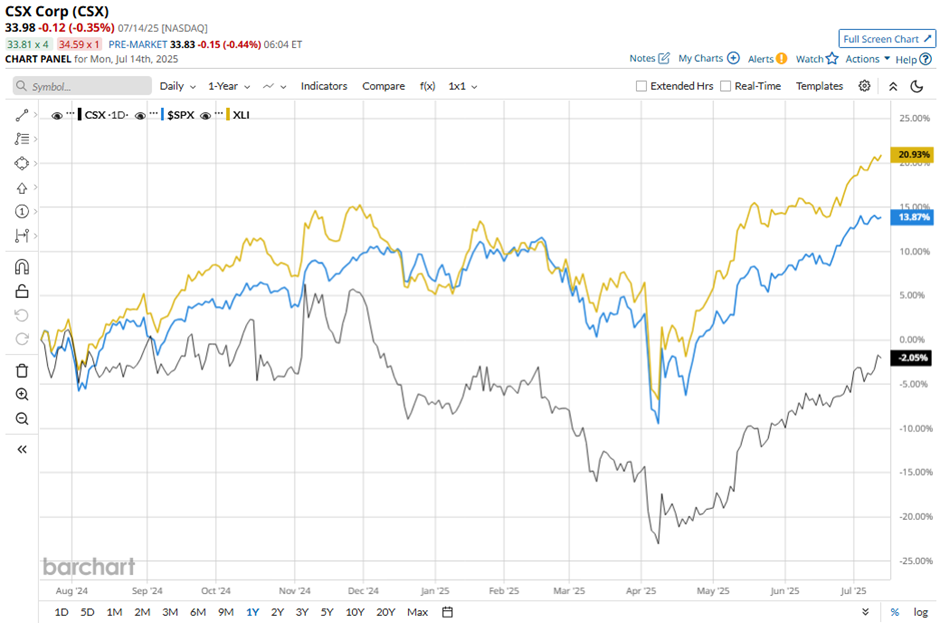The image size is (940, 623).
Task: Undo the last chart action
Action: pos(22,315)
